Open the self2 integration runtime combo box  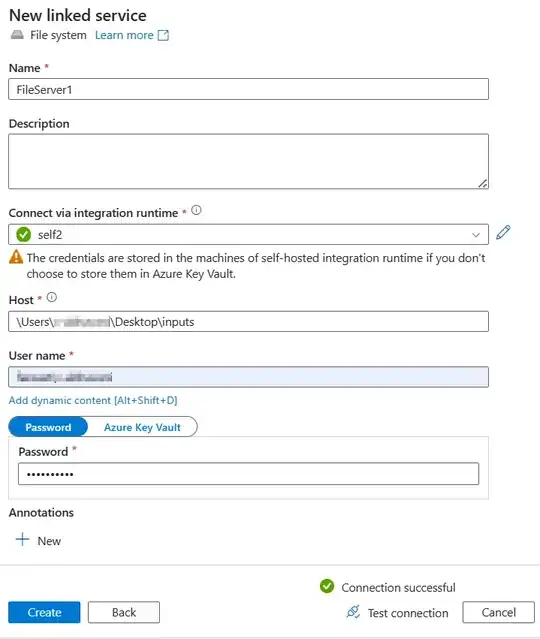pyautogui.click(x=248, y=234)
